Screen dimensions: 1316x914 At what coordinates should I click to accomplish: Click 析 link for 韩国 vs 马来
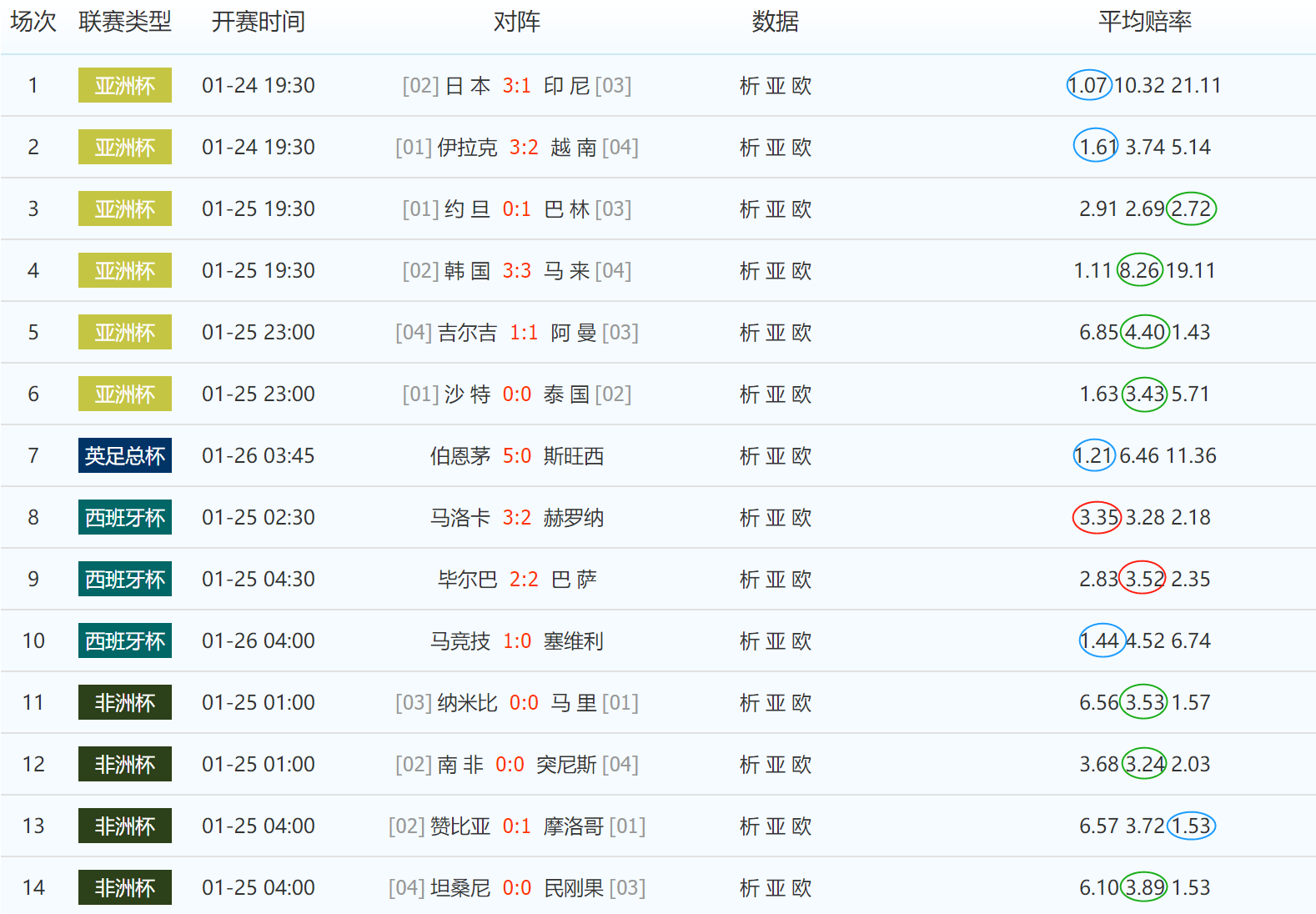(749, 271)
